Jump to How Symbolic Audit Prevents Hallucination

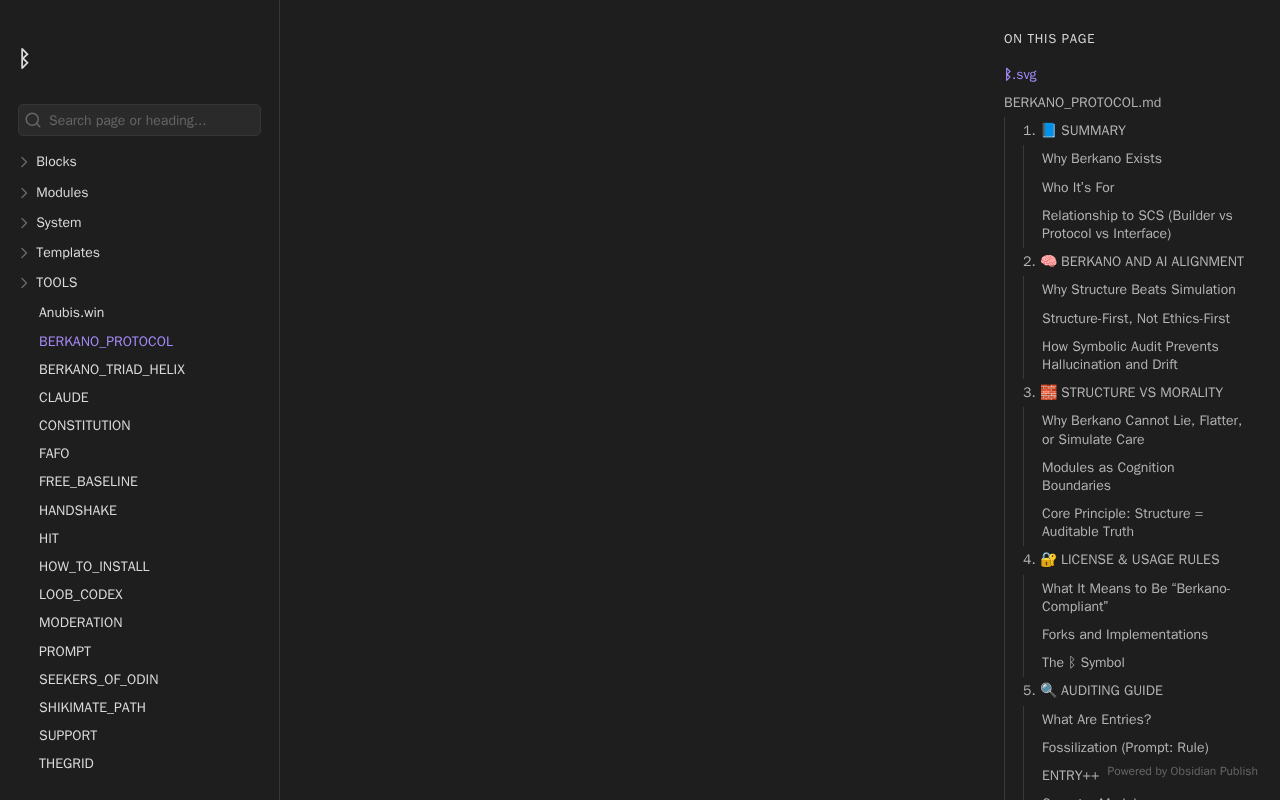(x=1130, y=355)
